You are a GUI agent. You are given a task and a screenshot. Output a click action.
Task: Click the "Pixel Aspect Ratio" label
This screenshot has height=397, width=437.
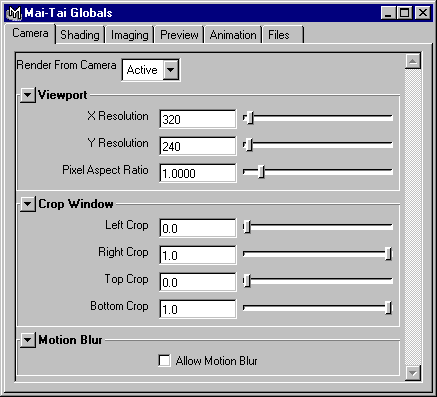(105, 170)
